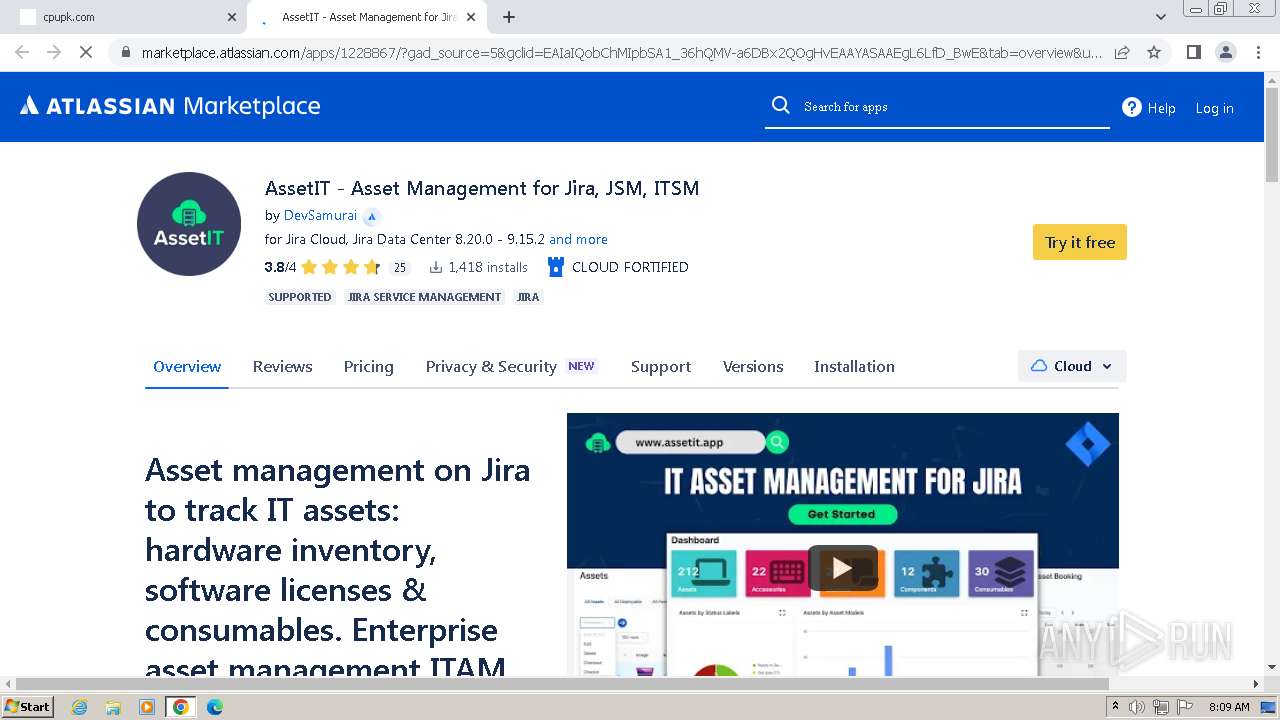Stop loading the page
Image resolution: width=1280 pixels, height=720 pixels.
tap(86, 52)
